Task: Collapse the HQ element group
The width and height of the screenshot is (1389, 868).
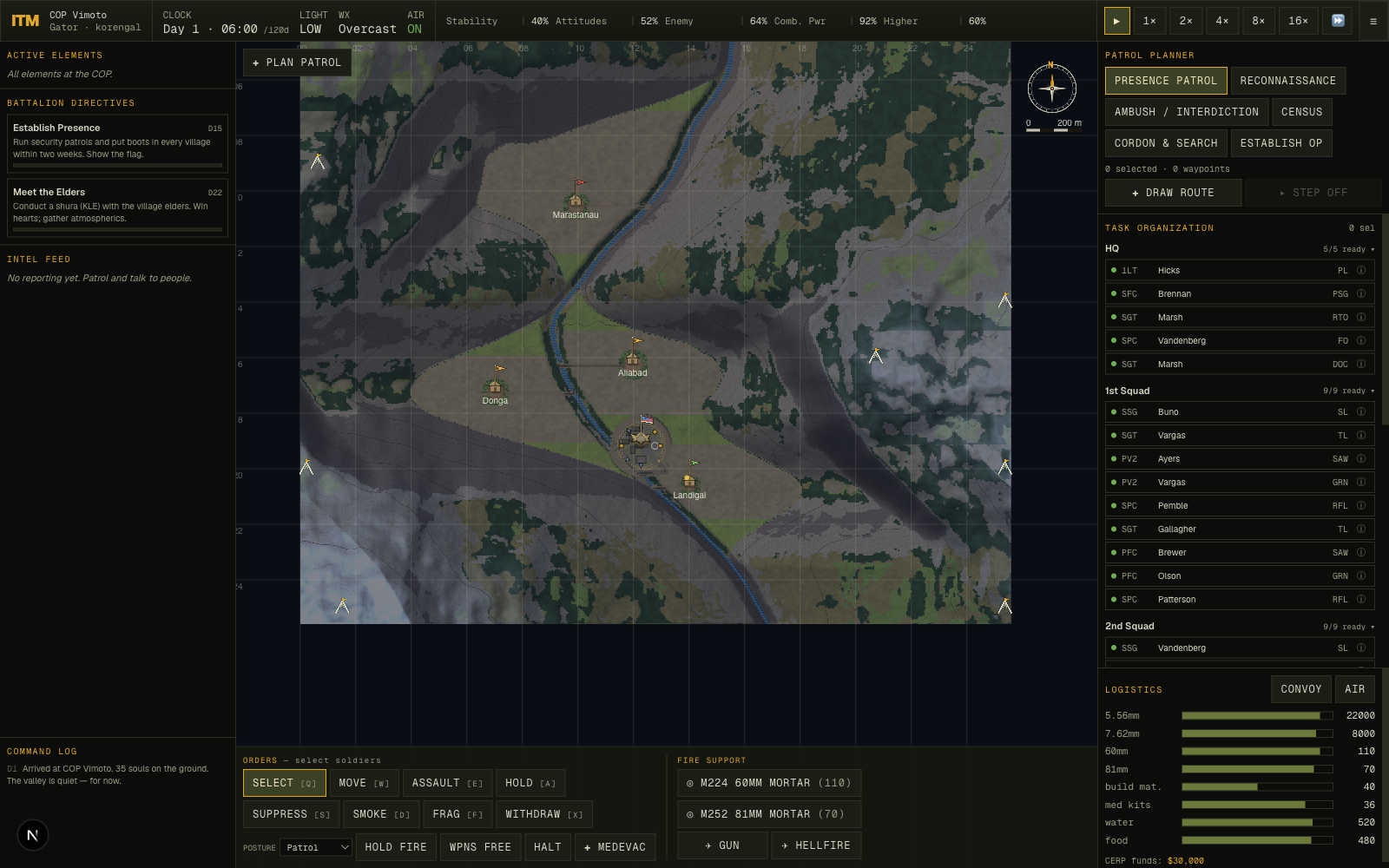Action: point(1240,249)
